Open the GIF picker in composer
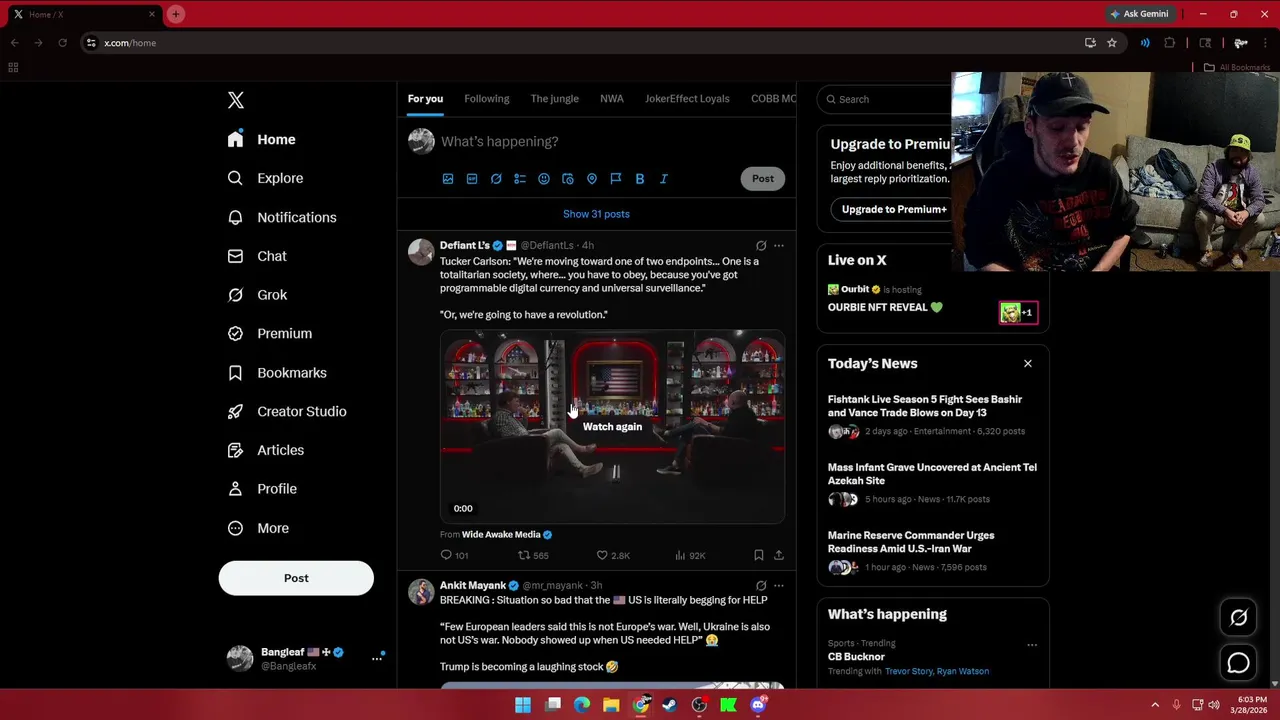 point(472,179)
